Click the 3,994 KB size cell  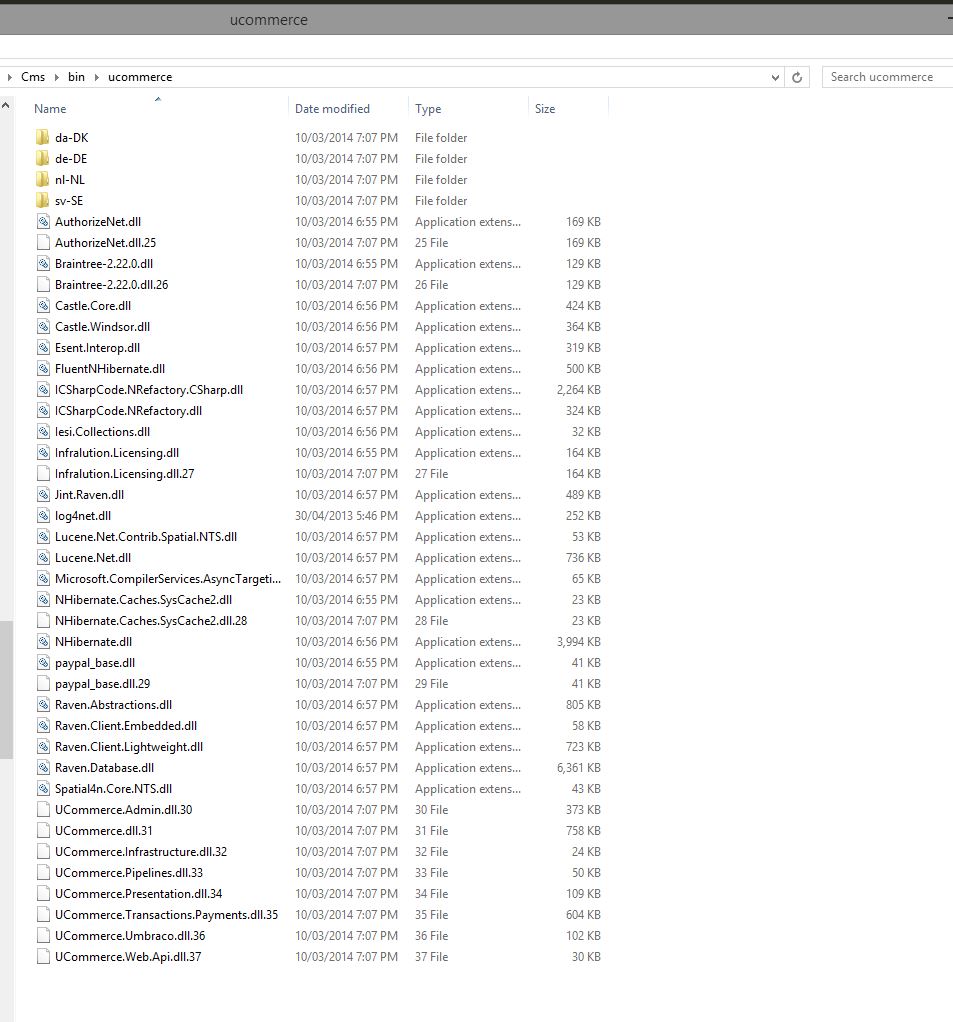579,641
